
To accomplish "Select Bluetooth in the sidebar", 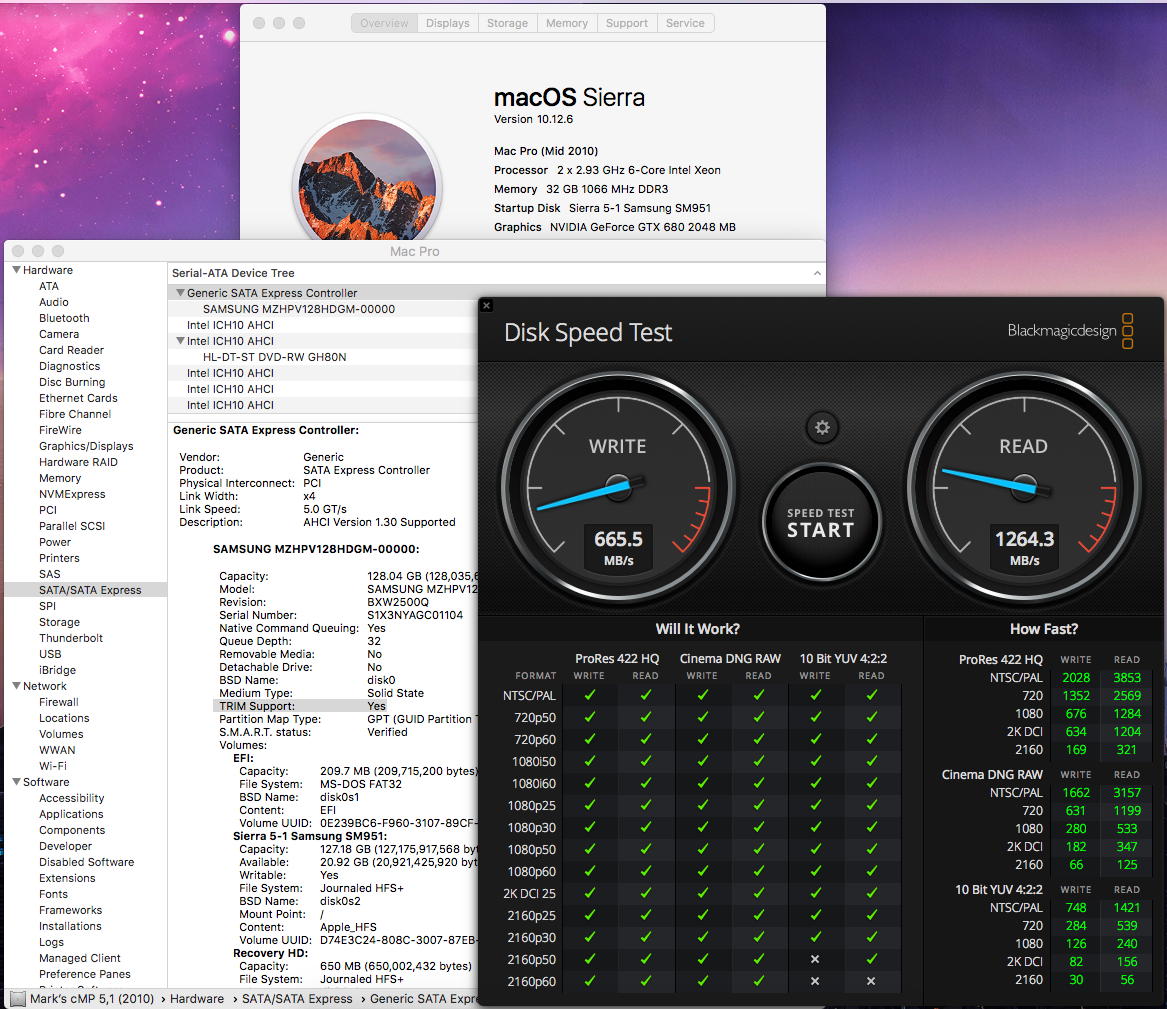I will 64,318.
